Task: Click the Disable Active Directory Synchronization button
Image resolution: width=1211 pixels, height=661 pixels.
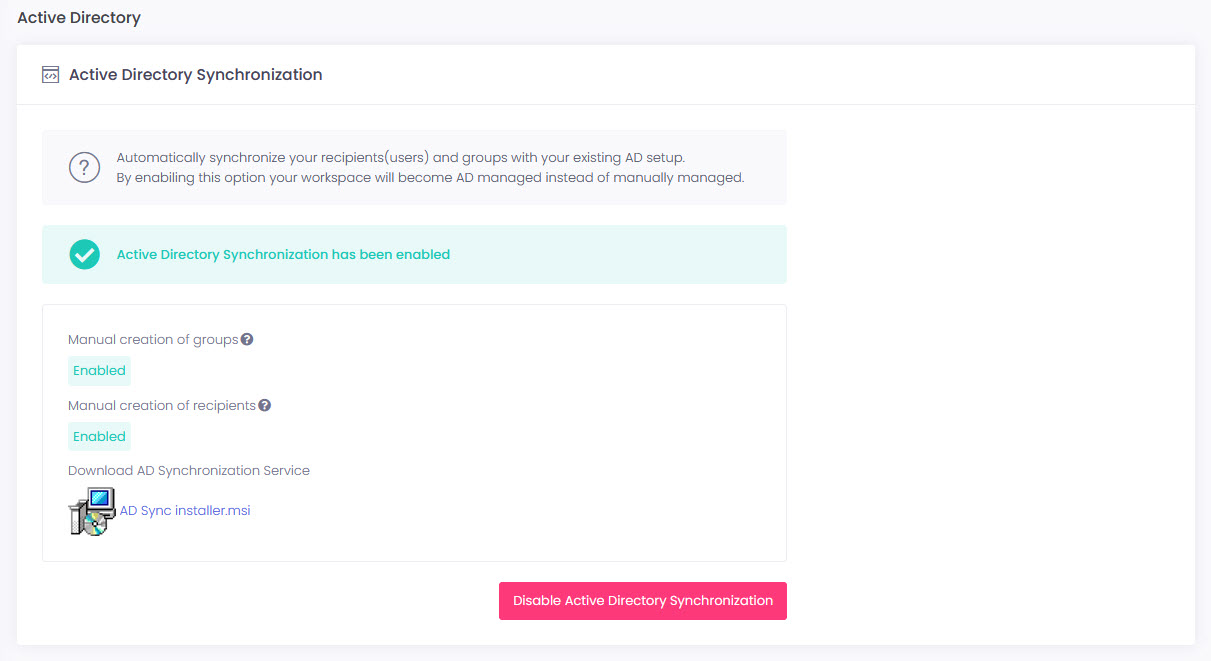Action: pyautogui.click(x=643, y=601)
